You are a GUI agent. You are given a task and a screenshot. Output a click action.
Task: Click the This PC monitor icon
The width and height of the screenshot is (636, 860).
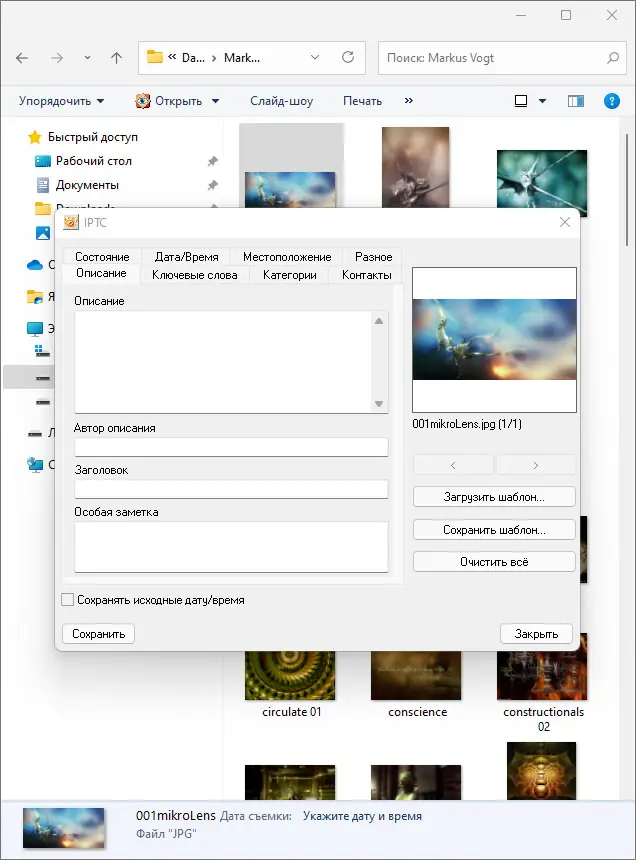point(35,329)
